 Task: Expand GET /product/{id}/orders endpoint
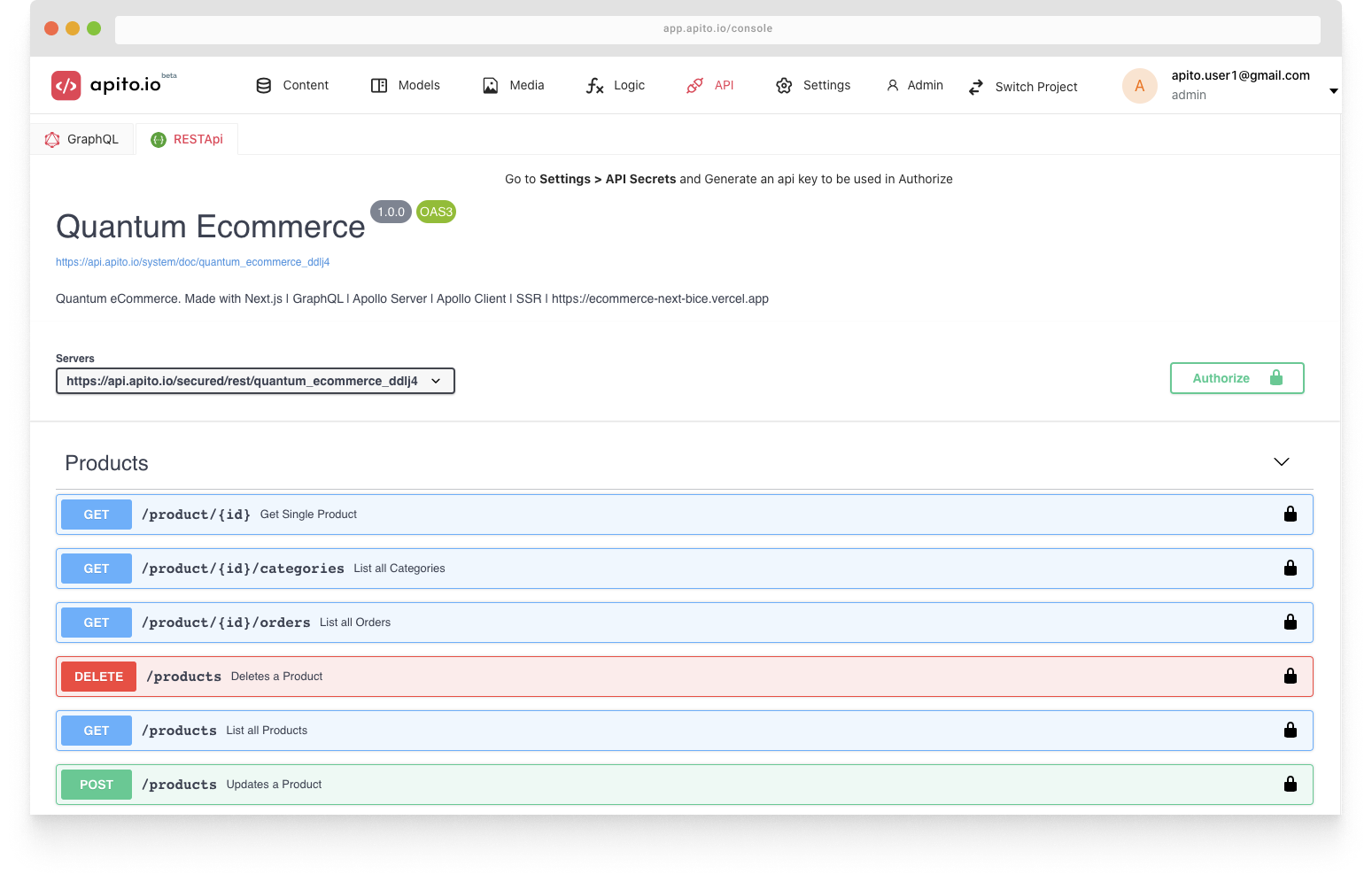[685, 623]
